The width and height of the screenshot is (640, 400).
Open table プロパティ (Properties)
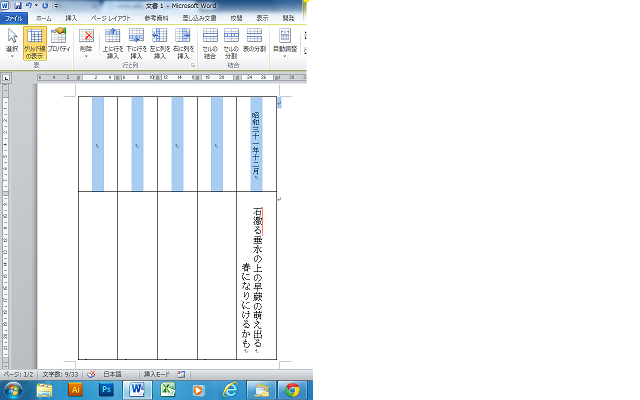[x=59, y=40]
